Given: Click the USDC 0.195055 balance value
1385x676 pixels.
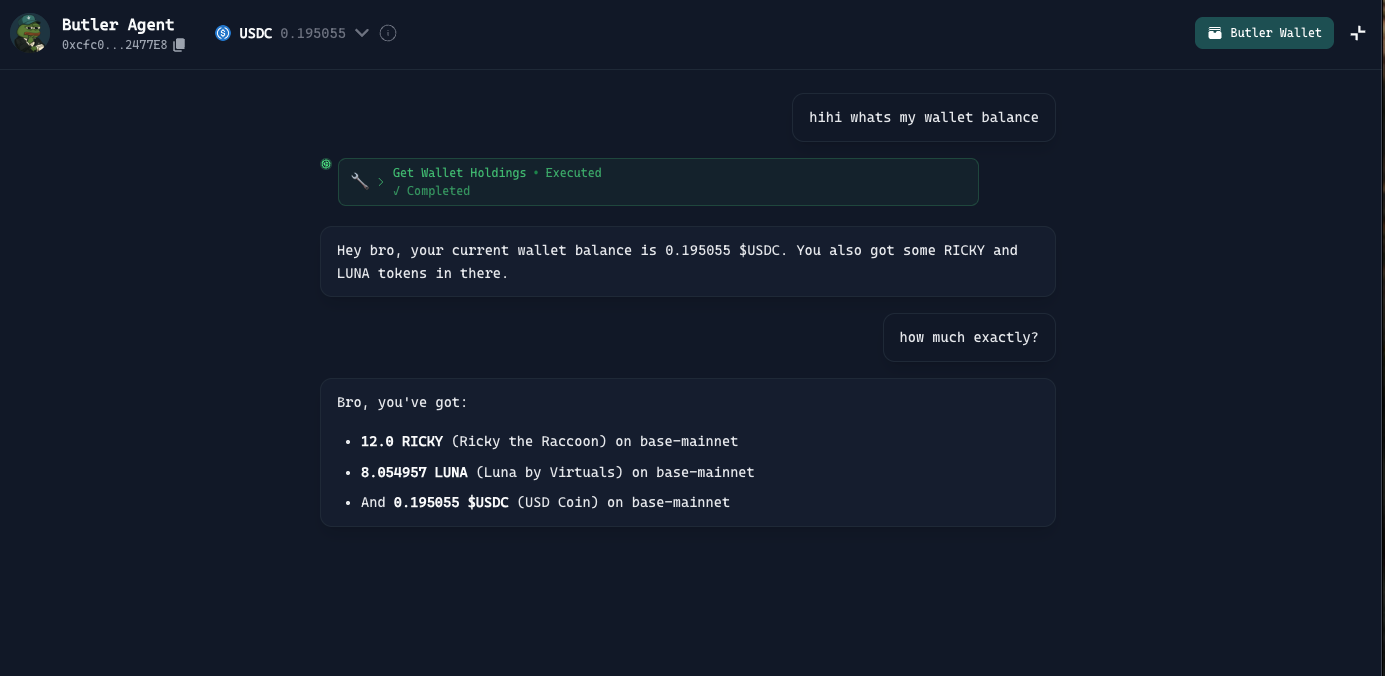Looking at the screenshot, I should coord(312,33).
